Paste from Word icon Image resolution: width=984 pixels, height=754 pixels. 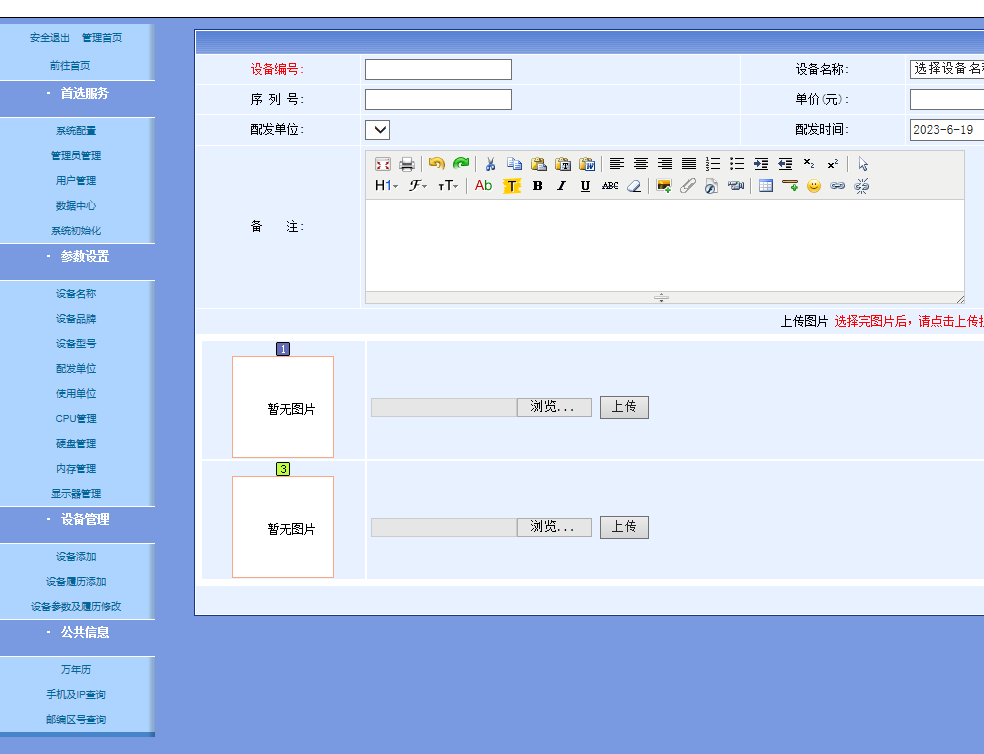(587, 164)
